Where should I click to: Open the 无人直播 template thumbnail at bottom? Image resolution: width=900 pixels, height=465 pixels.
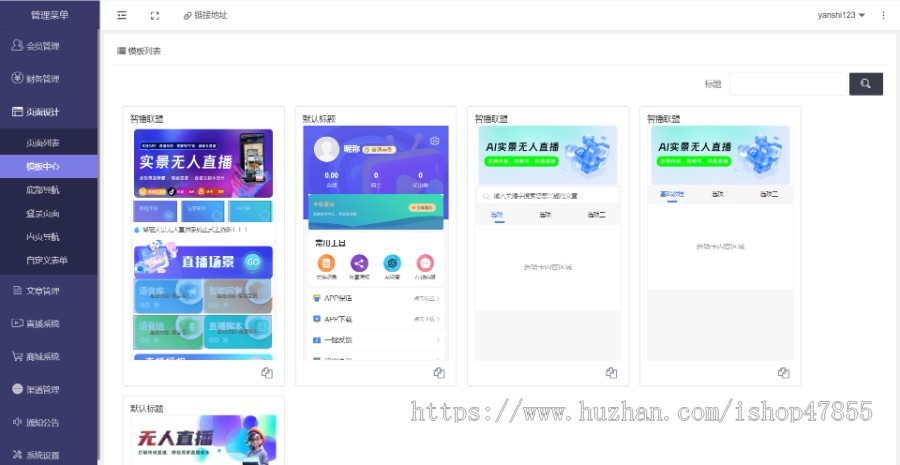[x=203, y=440]
